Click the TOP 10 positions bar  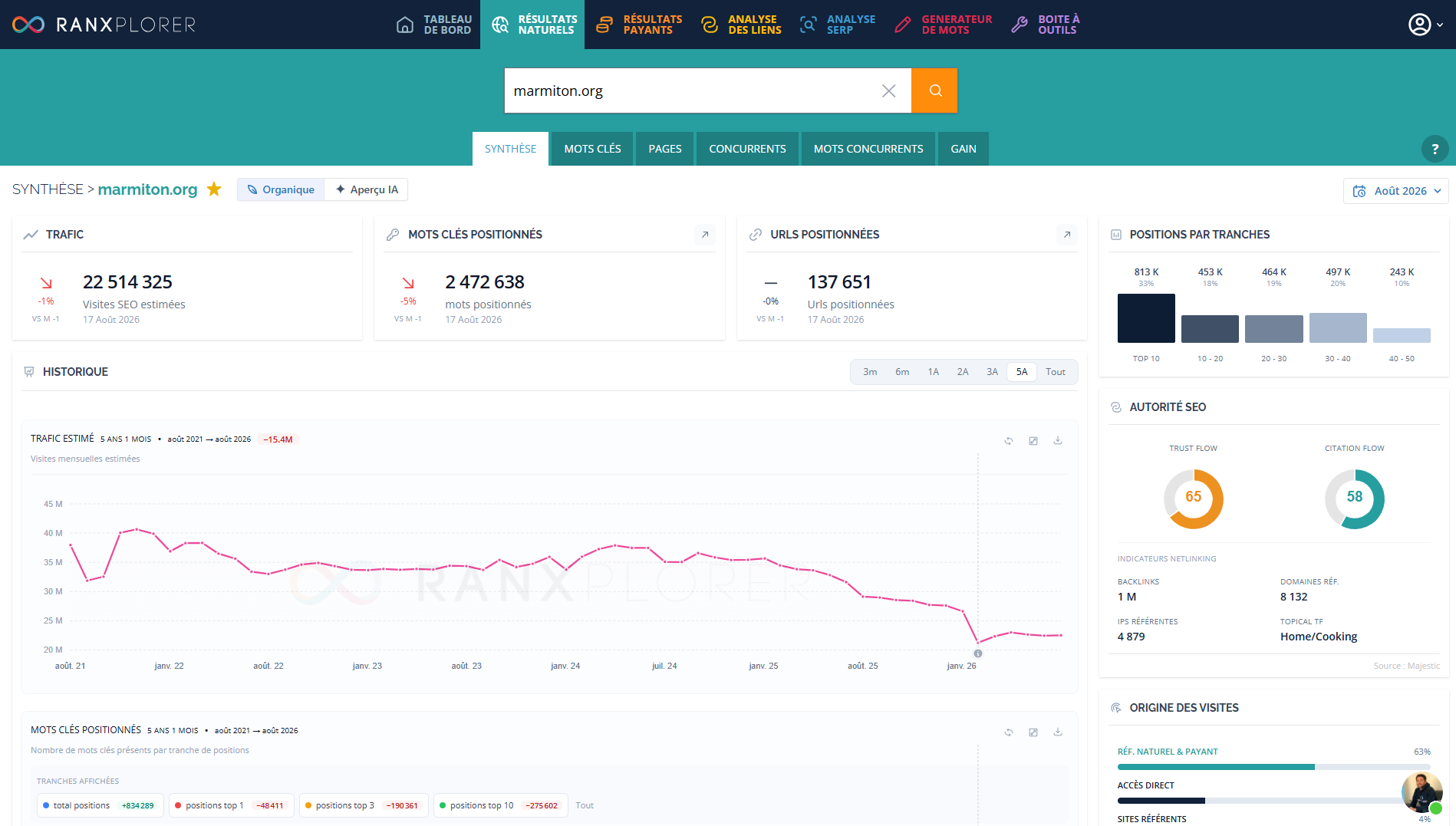click(1146, 318)
